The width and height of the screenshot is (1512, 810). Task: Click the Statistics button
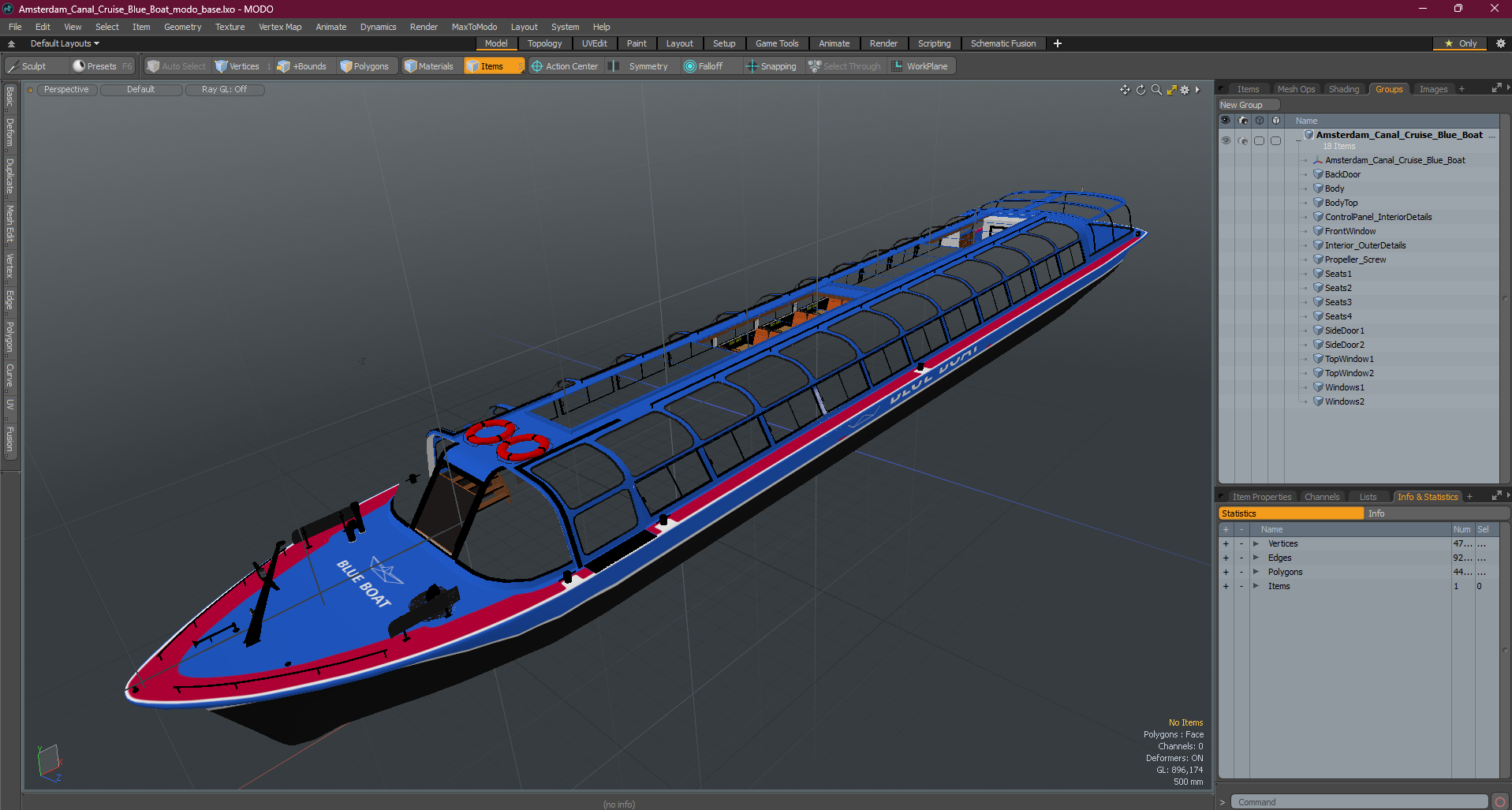pyautogui.click(x=1291, y=513)
